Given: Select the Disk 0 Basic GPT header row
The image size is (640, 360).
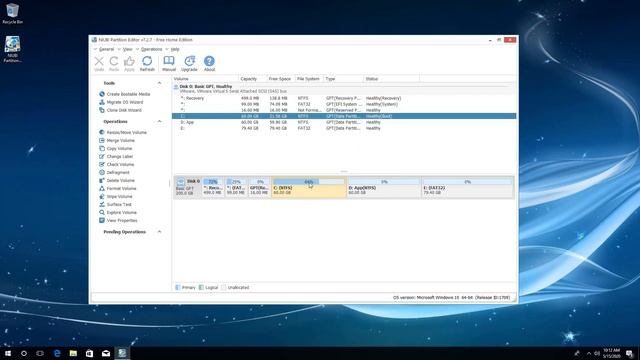Looking at the screenshot, I should (344, 89).
